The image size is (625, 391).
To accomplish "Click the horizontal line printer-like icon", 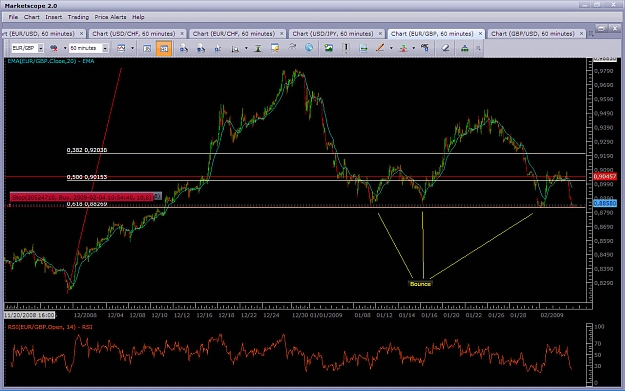I will coord(363,48).
